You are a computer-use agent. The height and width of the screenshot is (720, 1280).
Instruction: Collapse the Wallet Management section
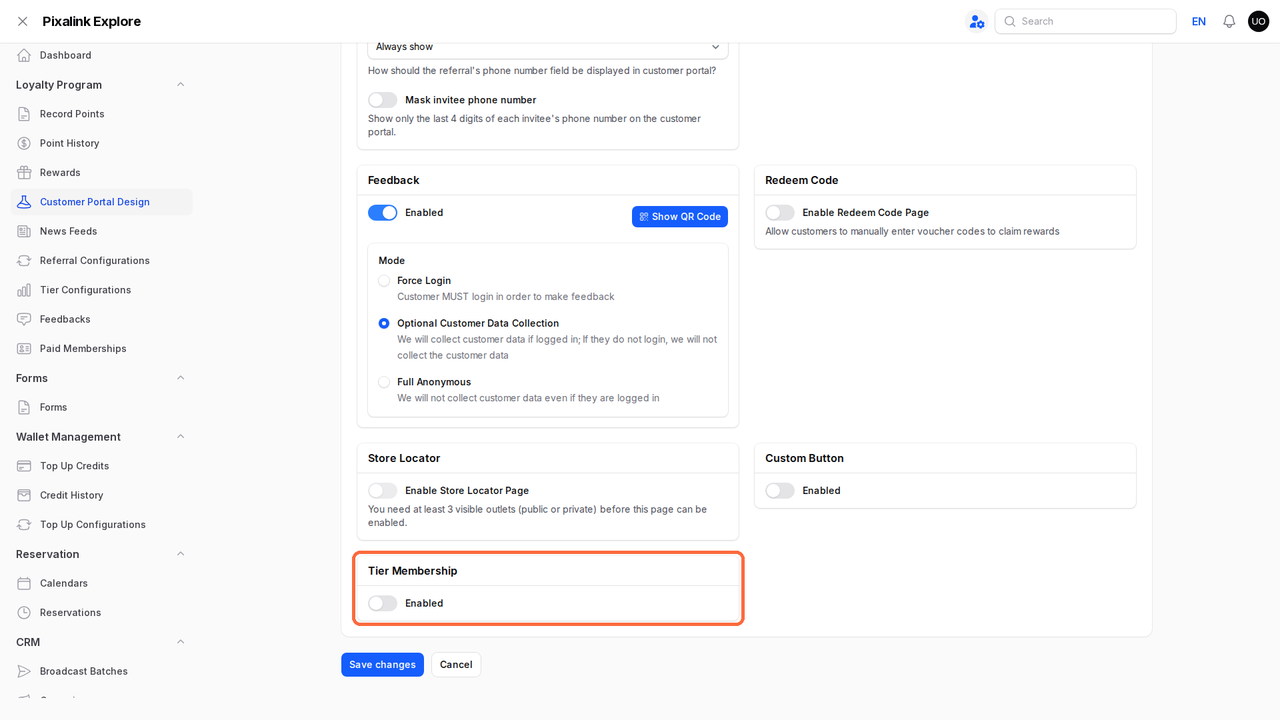click(181, 437)
